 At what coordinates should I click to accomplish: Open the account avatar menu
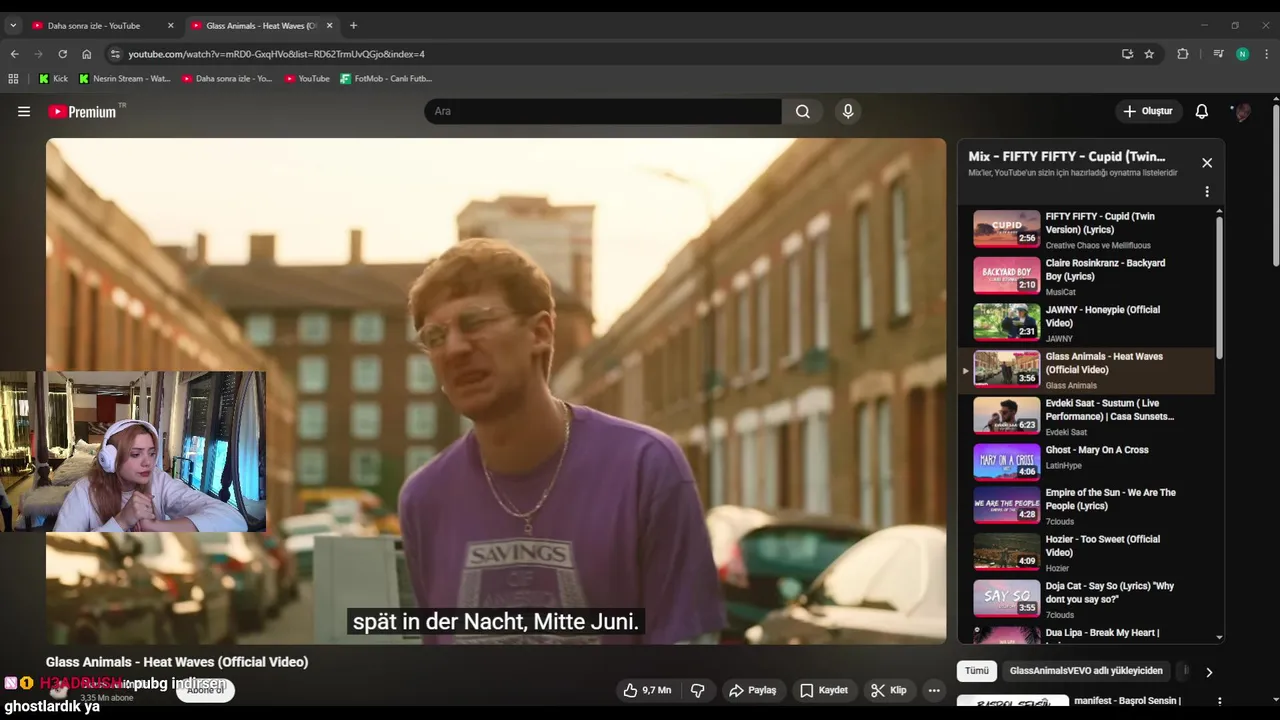click(x=1242, y=111)
